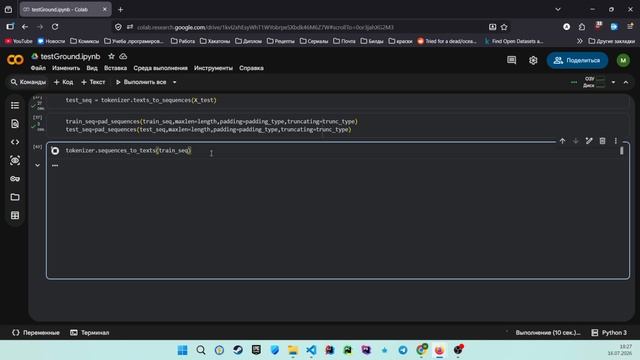The width and height of the screenshot is (640, 360).
Task: Open the cell's more actions menu
Action: 616,141
